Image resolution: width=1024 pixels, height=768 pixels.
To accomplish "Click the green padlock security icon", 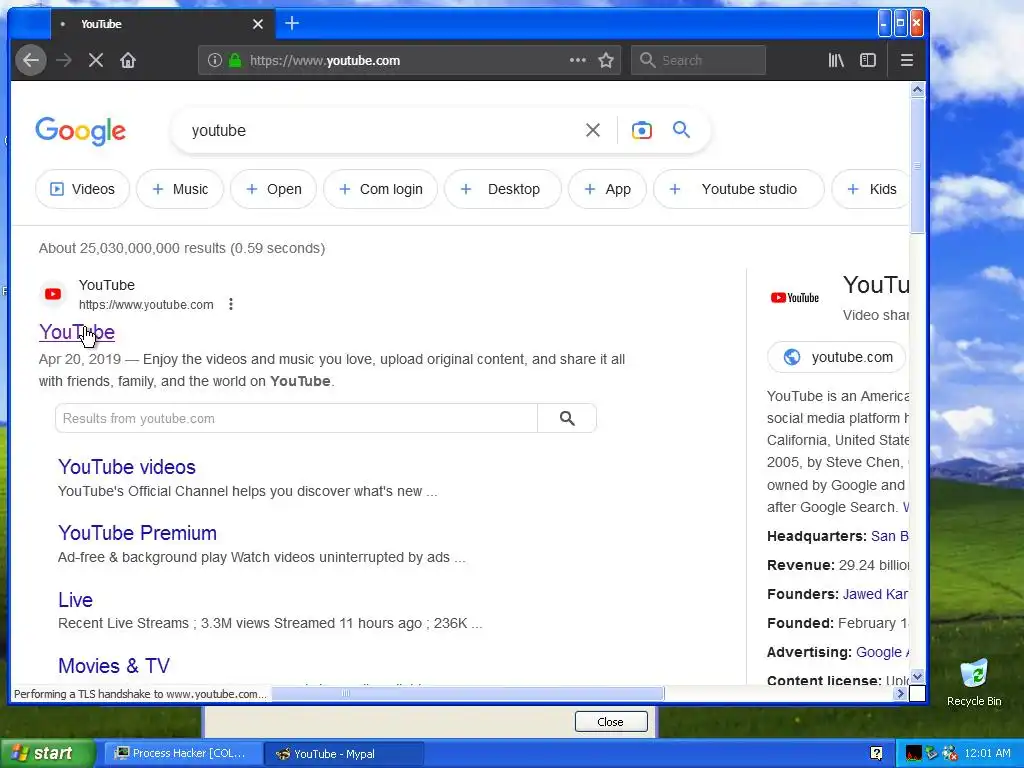I will coord(235,61).
